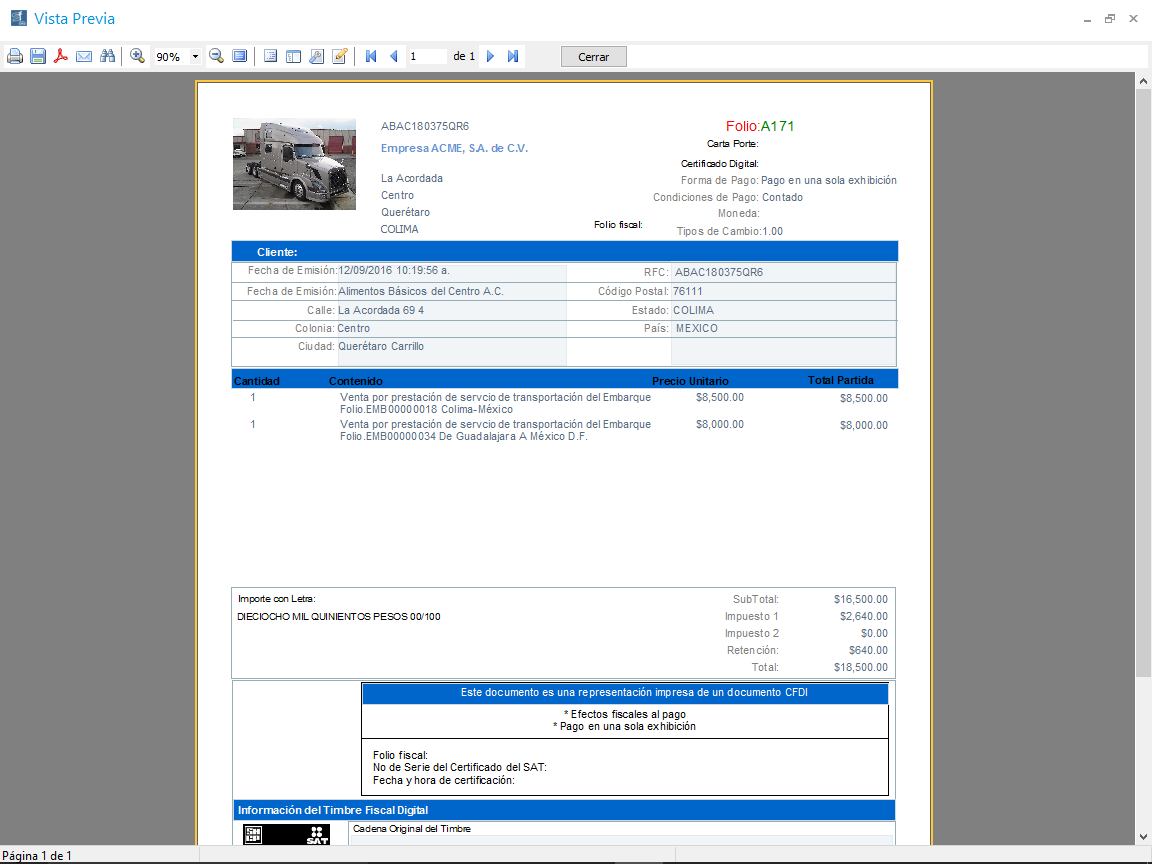Export report to PDF
Screen dimensions: 1152x864
point(61,57)
